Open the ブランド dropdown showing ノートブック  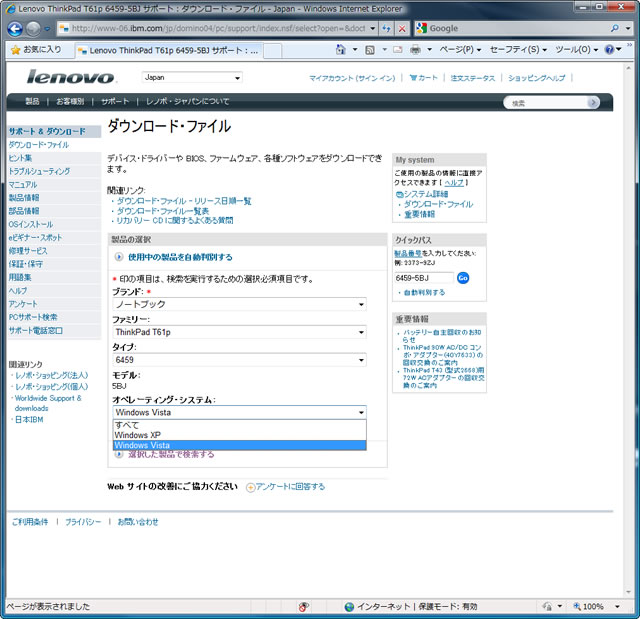tap(239, 304)
